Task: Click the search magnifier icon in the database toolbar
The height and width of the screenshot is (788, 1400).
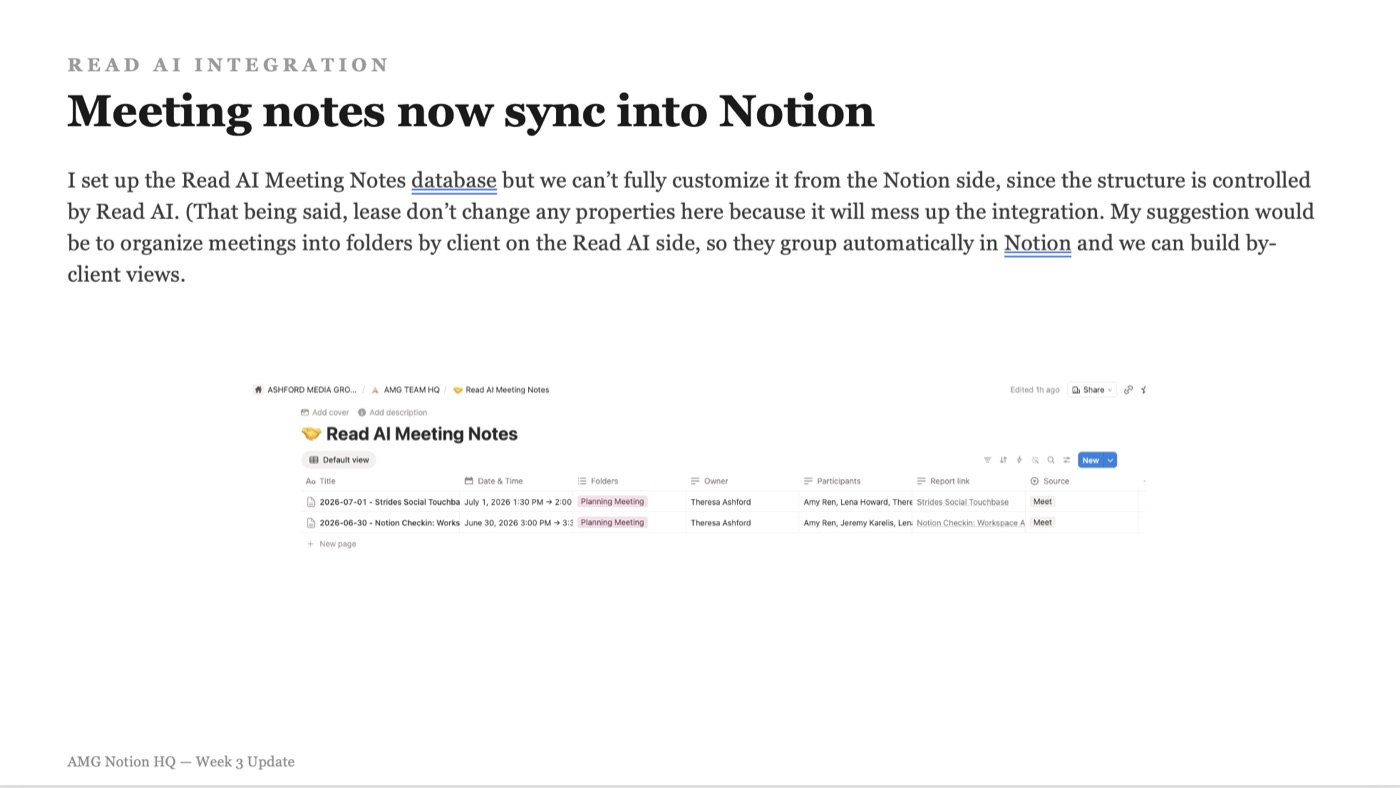Action: click(1051, 460)
